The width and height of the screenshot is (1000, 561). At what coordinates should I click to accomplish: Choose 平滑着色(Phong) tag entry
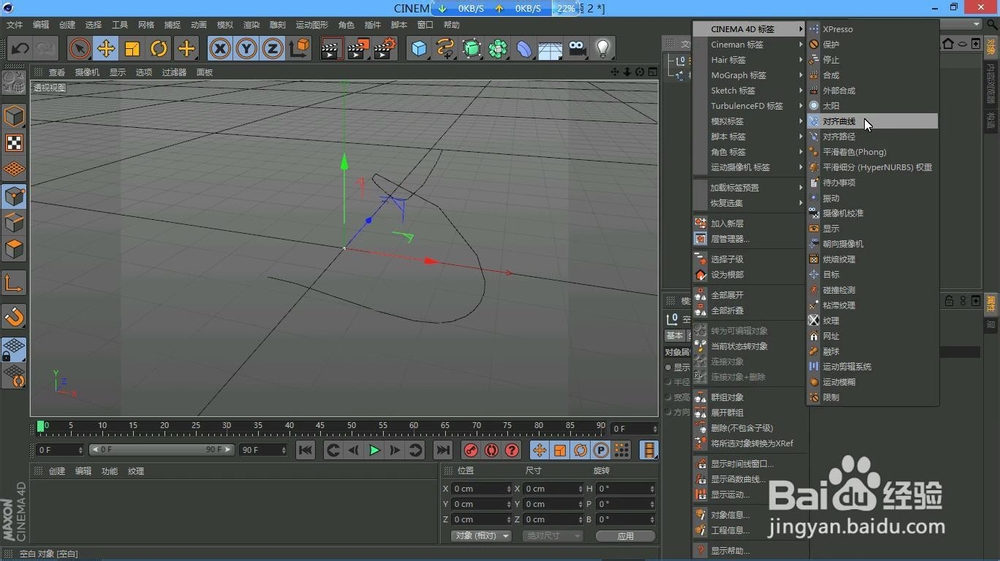872,152
